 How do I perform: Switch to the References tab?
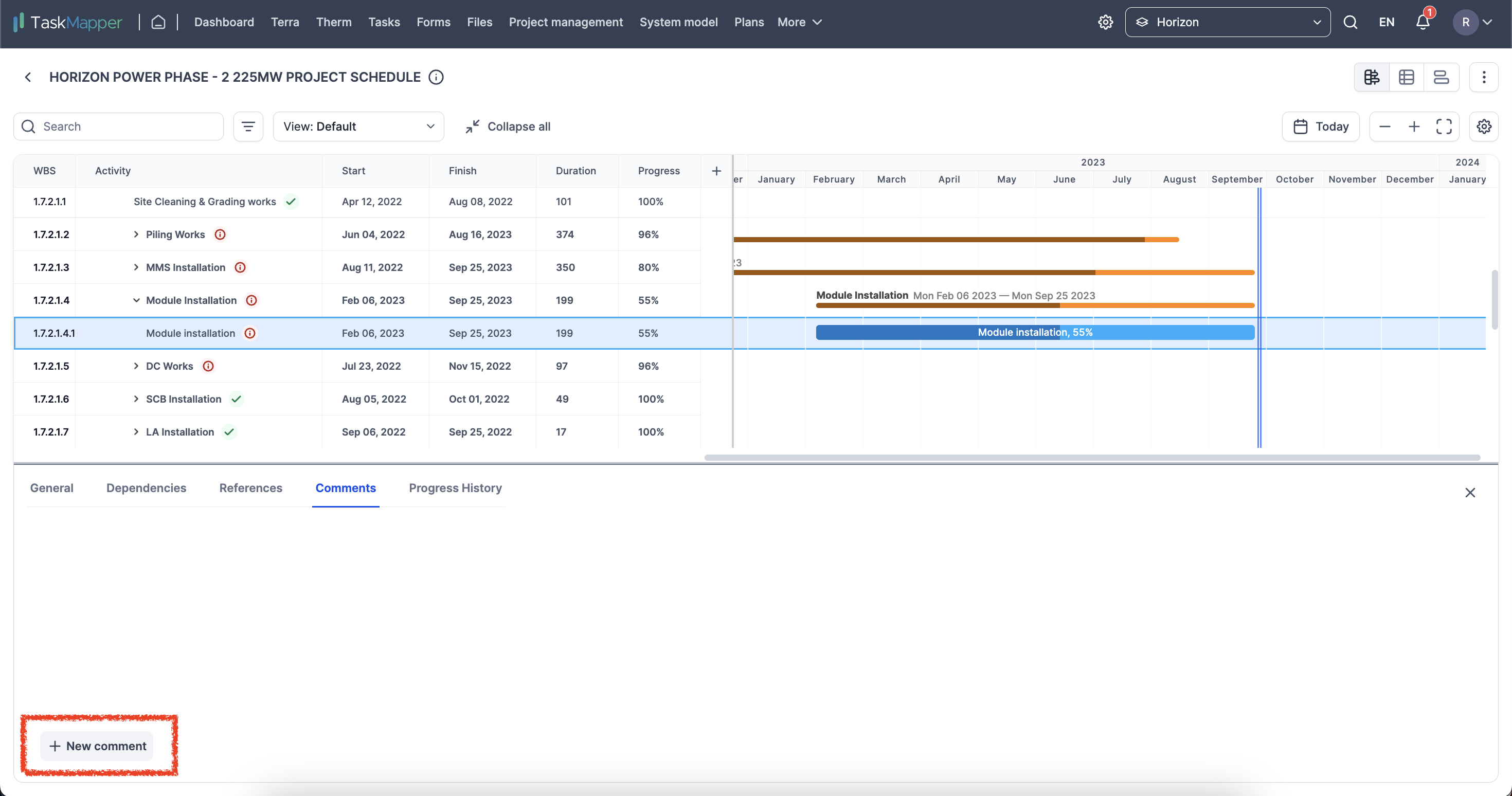[x=250, y=489]
